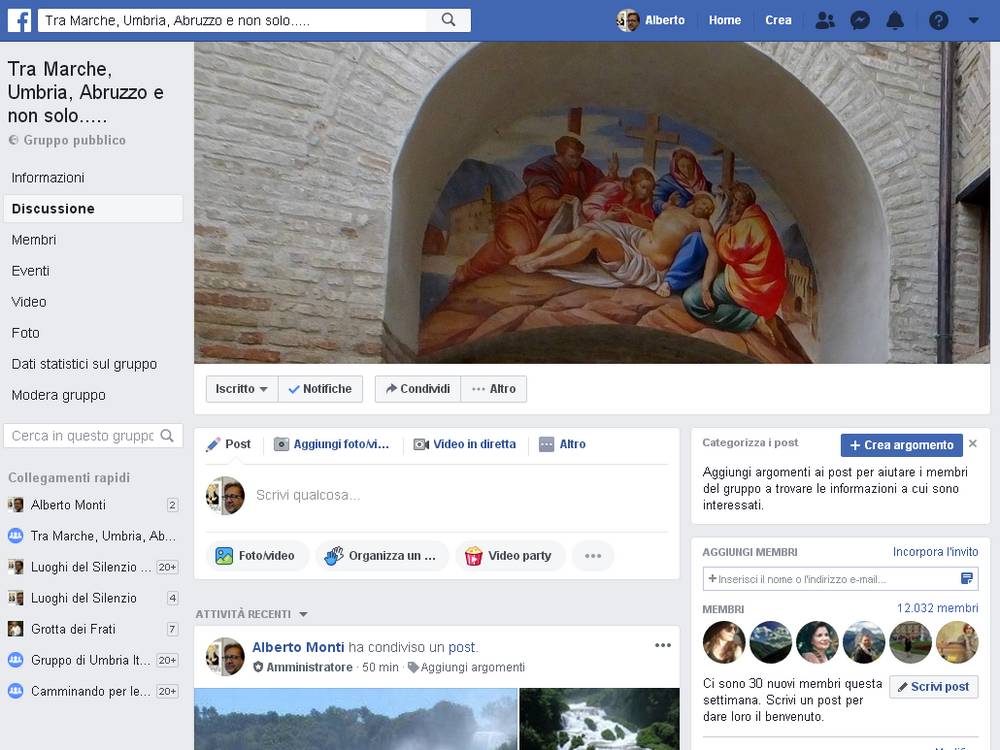The width and height of the screenshot is (1000, 750).
Task: Open the Iscritto dropdown
Action: click(242, 389)
